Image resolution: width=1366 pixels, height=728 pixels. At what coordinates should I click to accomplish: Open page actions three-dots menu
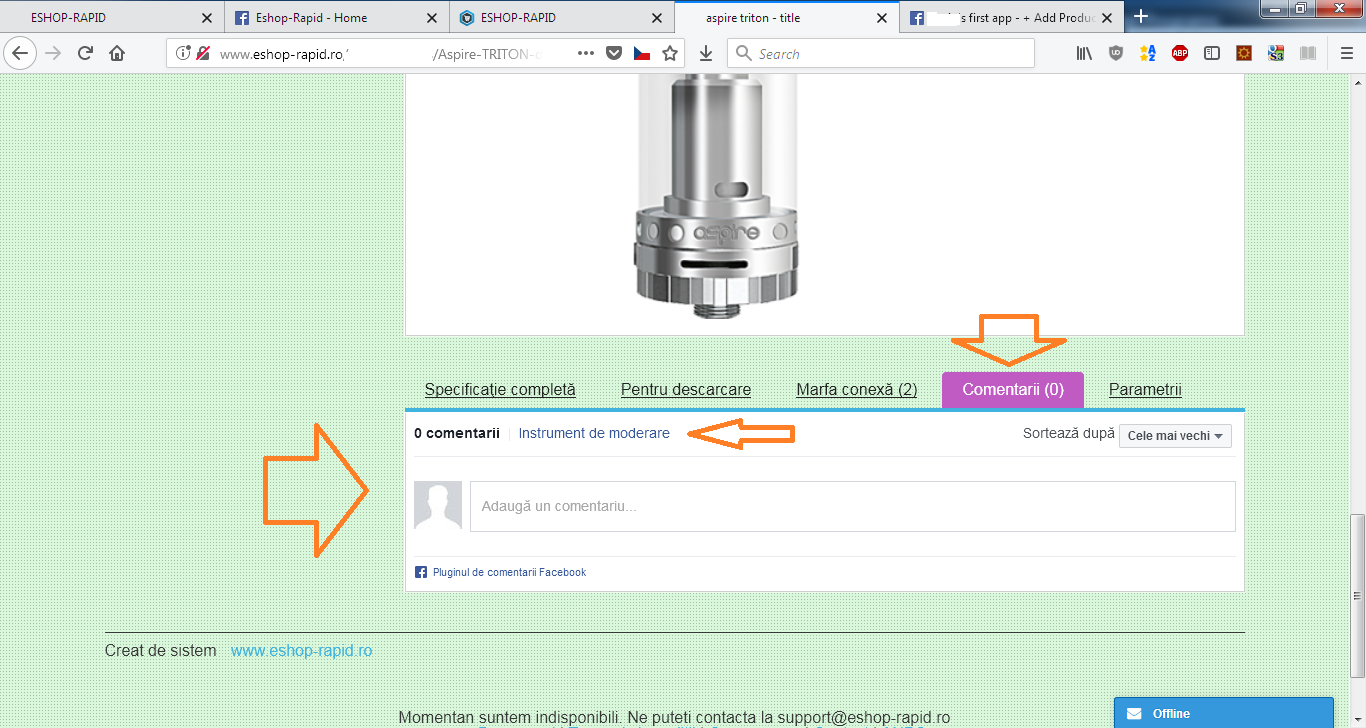click(587, 54)
